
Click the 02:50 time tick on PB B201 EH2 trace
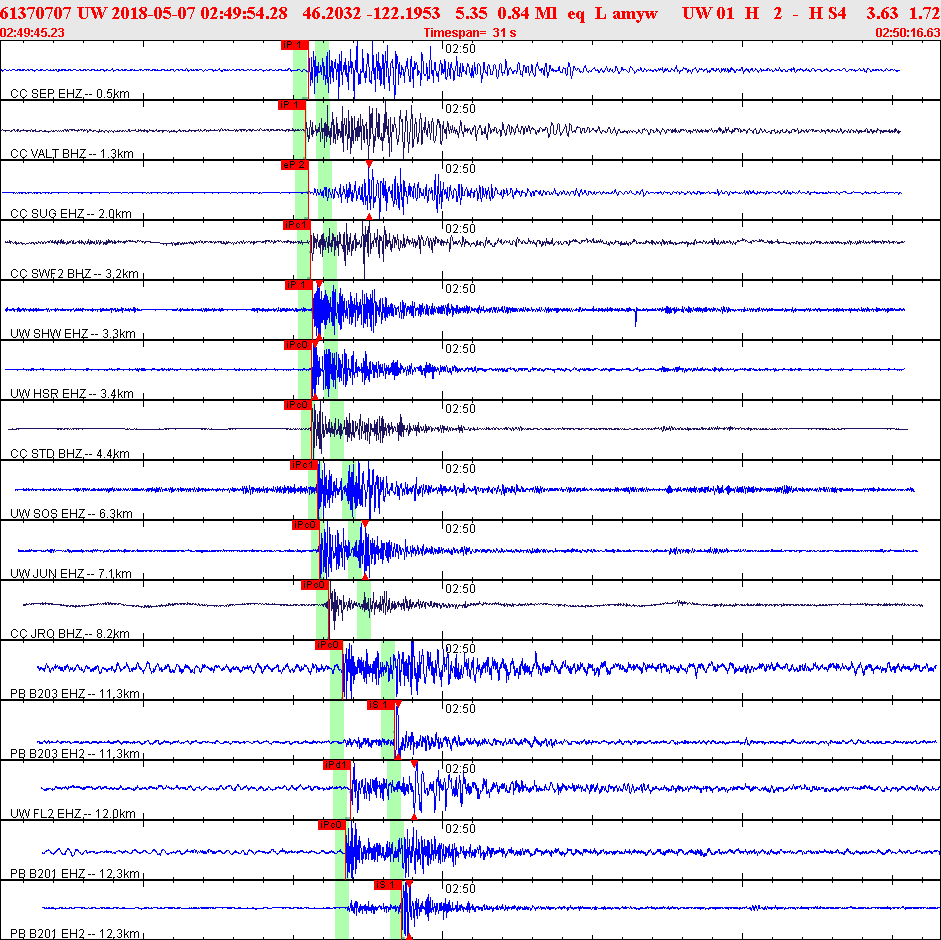tap(460, 889)
